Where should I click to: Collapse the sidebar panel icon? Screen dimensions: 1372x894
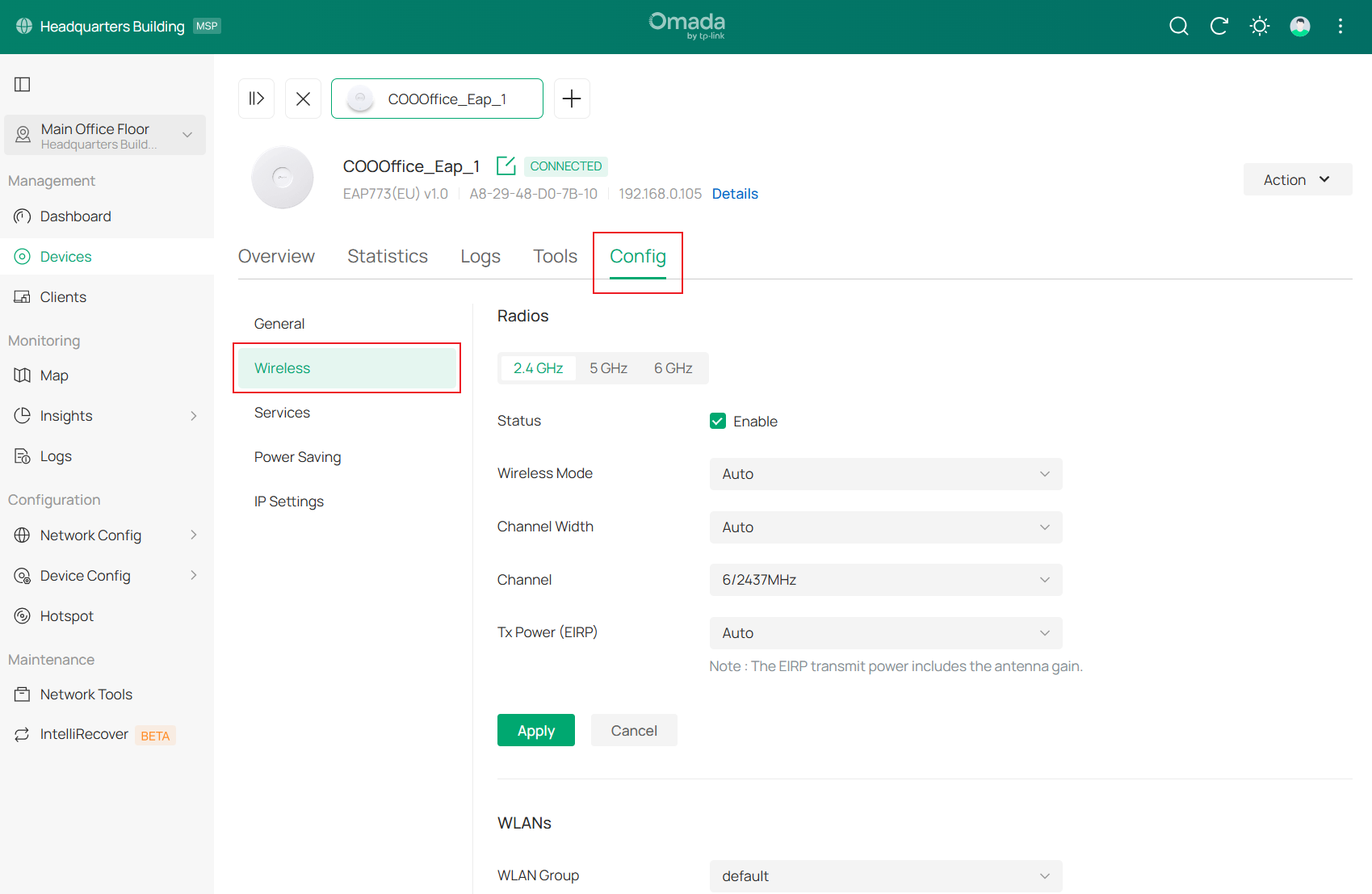click(x=23, y=85)
